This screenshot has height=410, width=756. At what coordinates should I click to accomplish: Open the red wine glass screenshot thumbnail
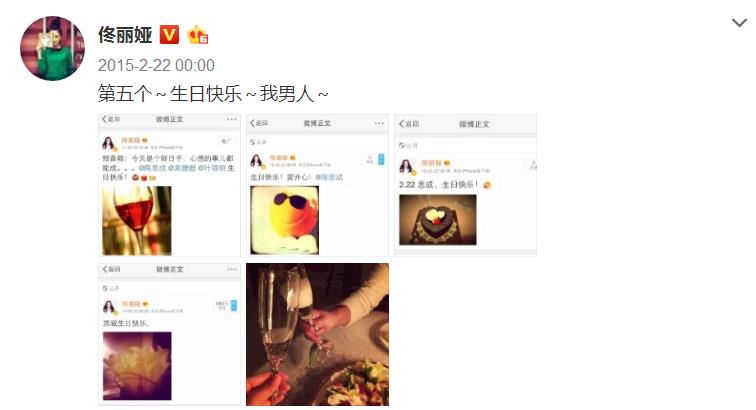pos(169,185)
